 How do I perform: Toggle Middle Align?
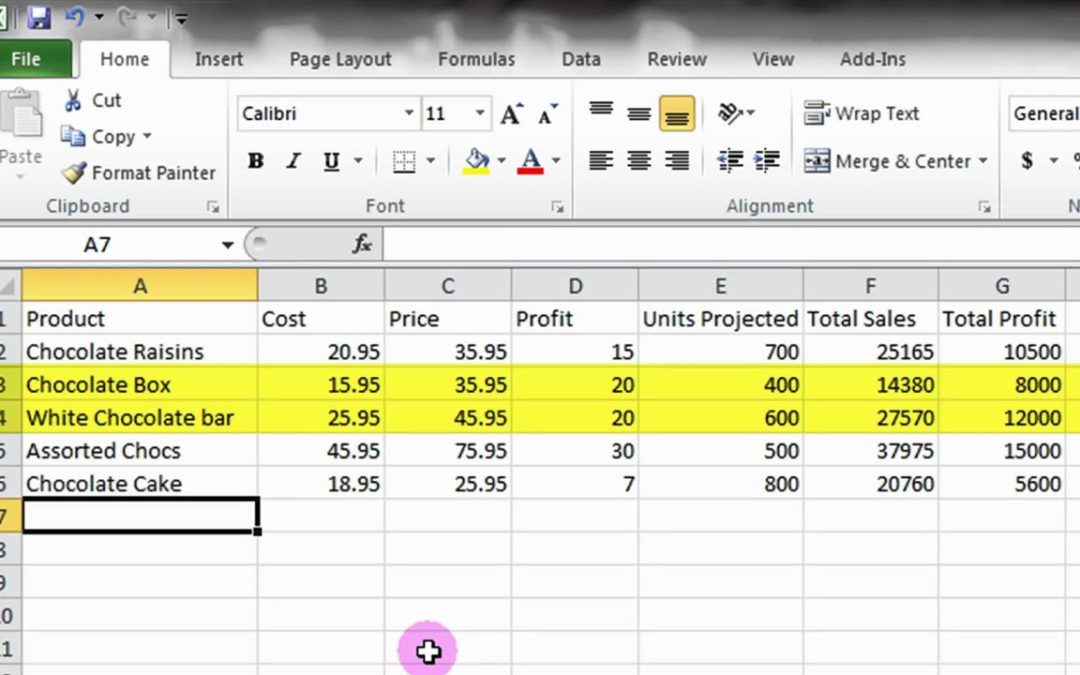point(639,113)
